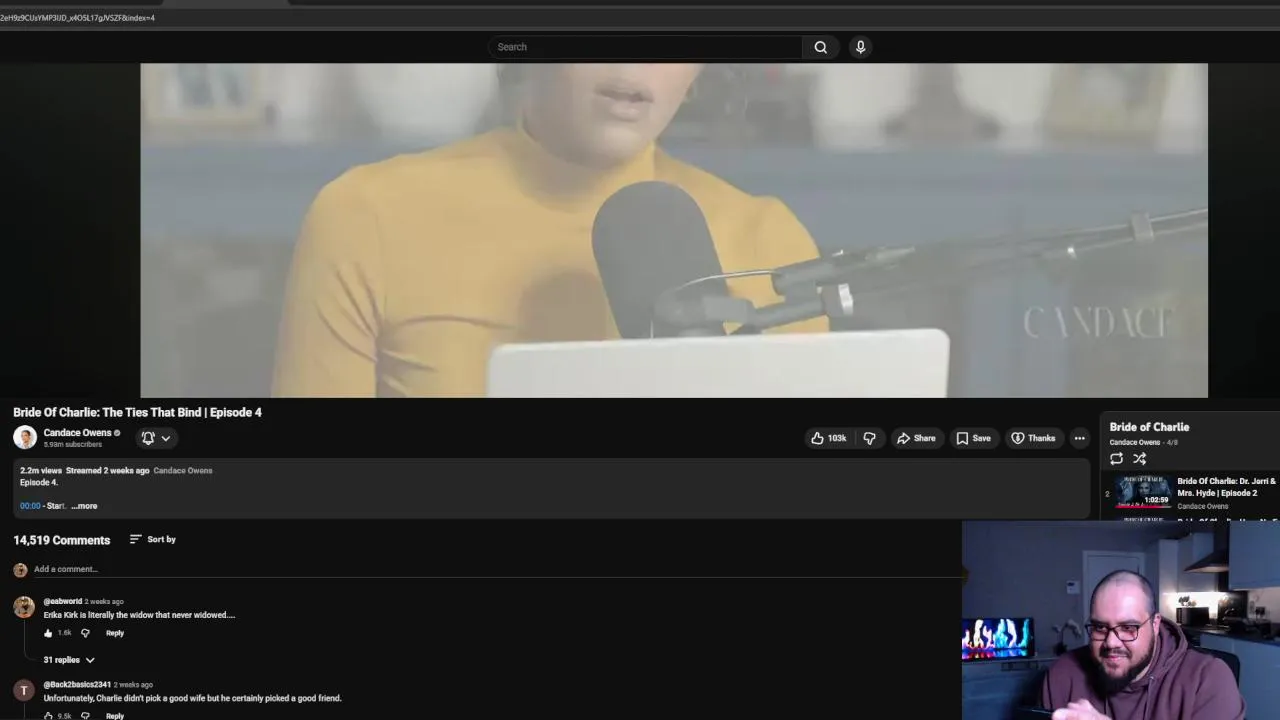Click the search magnifier button
1280x720 pixels.
[820, 47]
